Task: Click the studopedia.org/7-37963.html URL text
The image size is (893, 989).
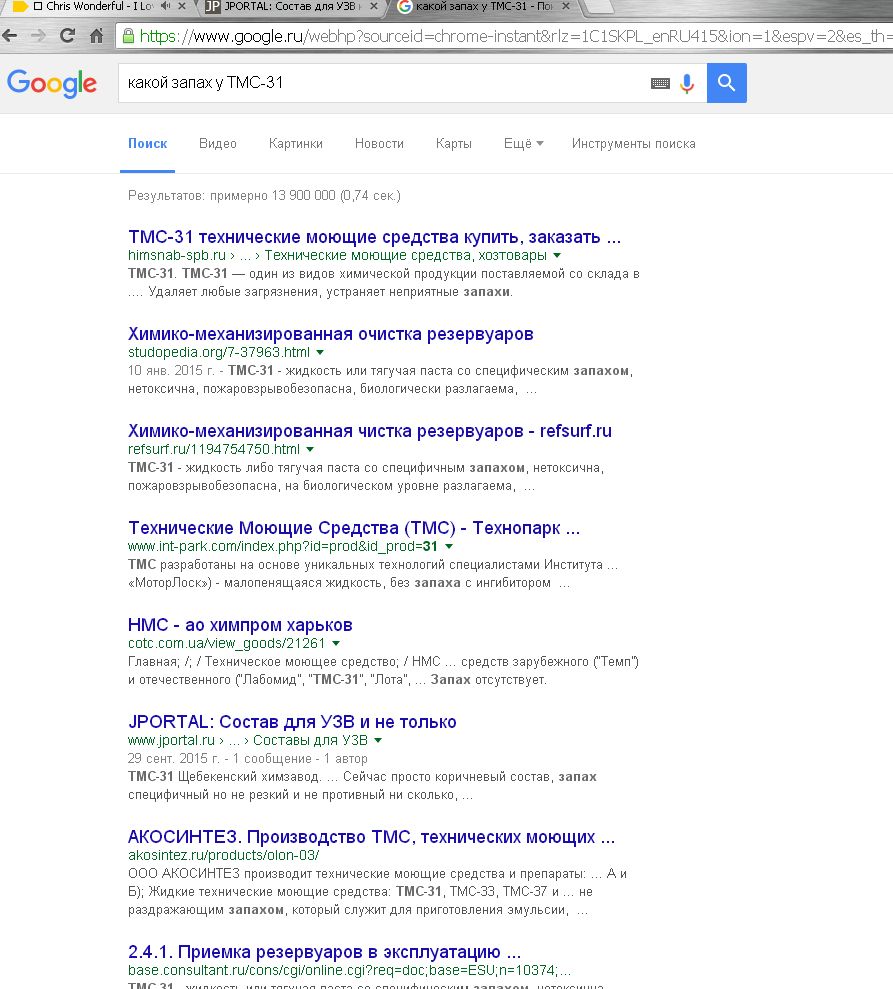Action: coord(219,353)
